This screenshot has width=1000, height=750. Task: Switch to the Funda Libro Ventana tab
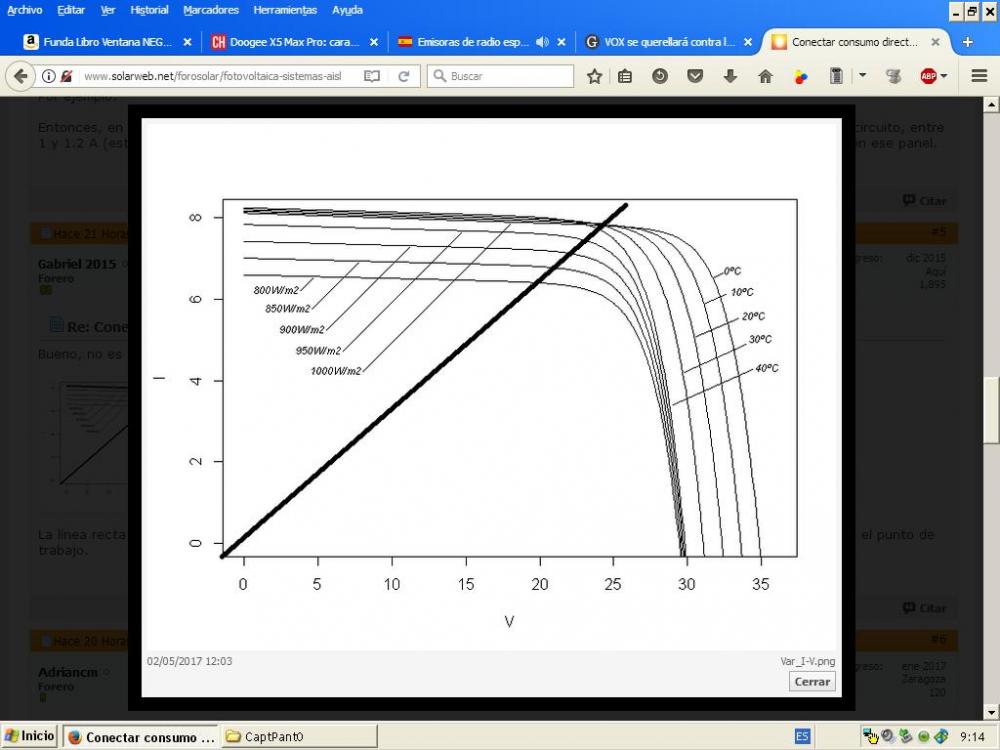coord(107,42)
